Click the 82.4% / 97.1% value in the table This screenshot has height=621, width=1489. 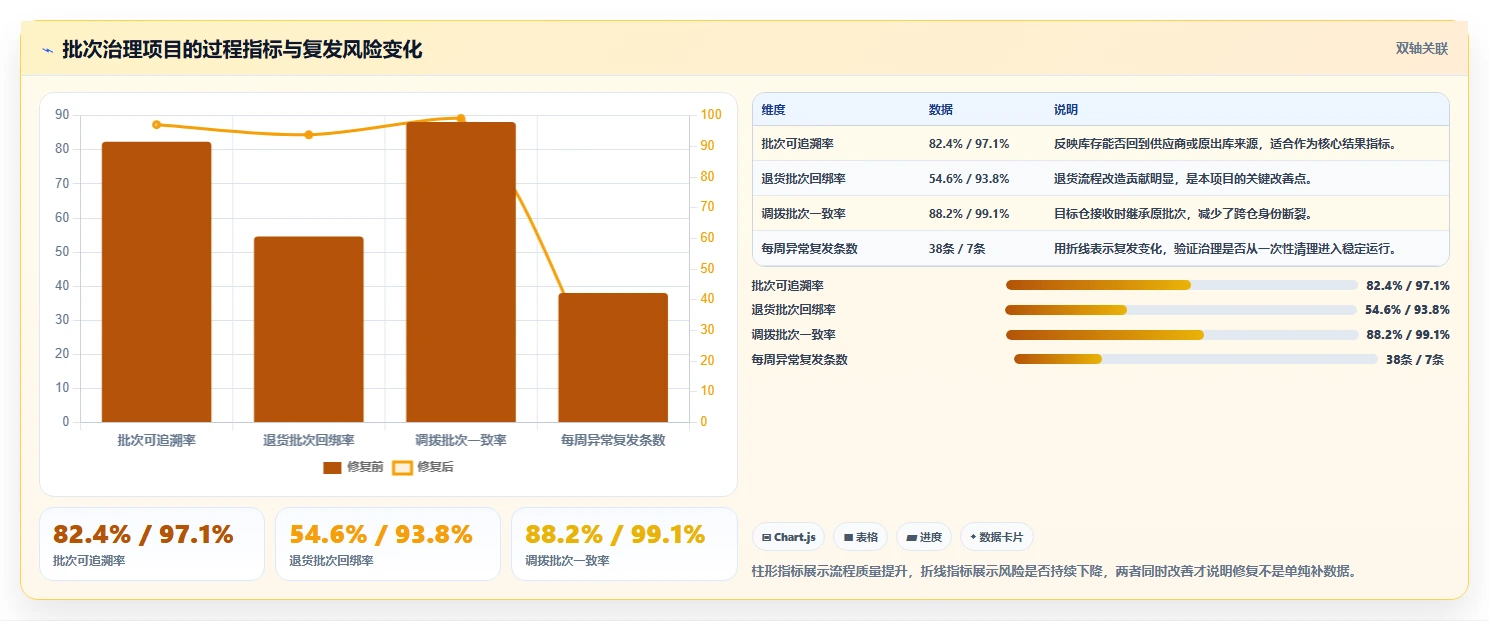click(969, 144)
